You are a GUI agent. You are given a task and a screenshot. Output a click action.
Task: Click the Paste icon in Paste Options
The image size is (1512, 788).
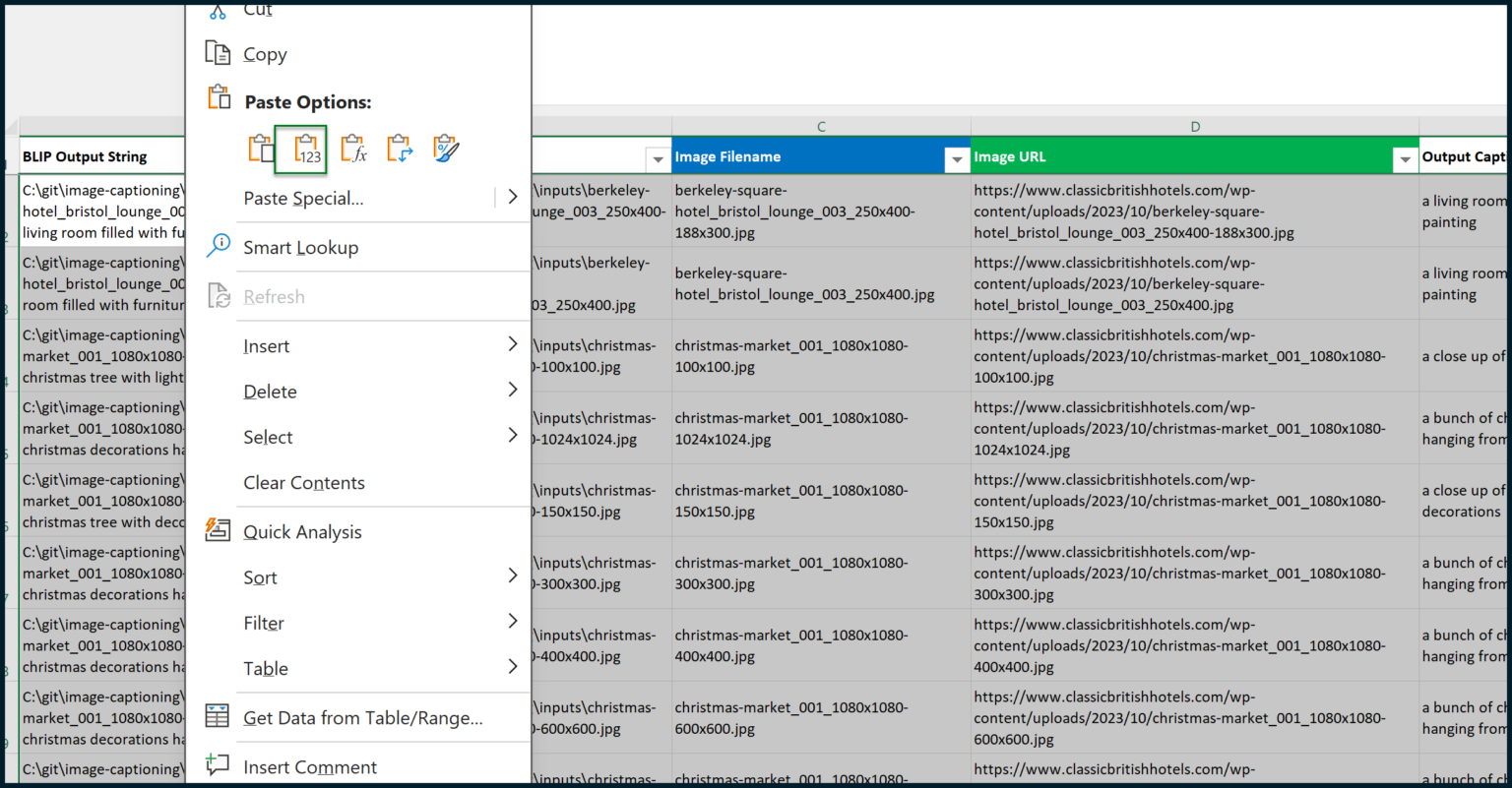pyautogui.click(x=260, y=149)
